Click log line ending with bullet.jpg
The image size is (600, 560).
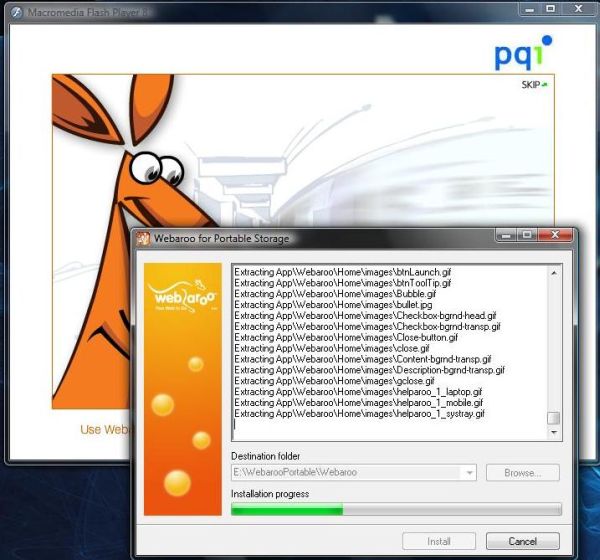(x=333, y=305)
